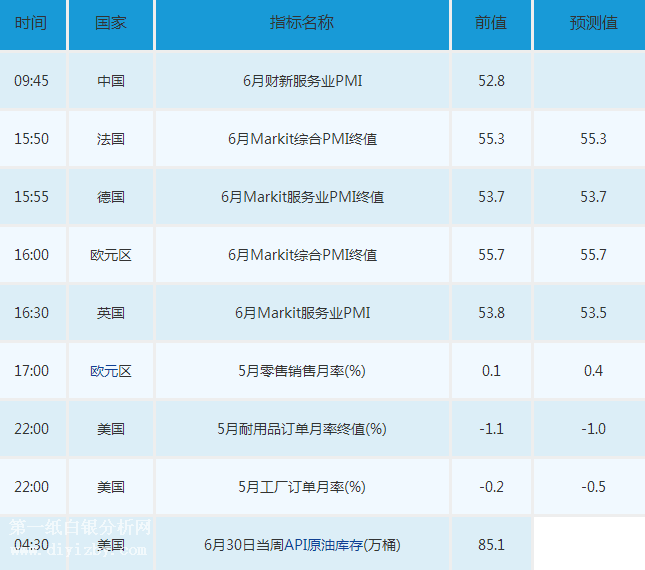
Task: Select the 5月工厂订单月率(%) indicator
Action: tap(302, 487)
